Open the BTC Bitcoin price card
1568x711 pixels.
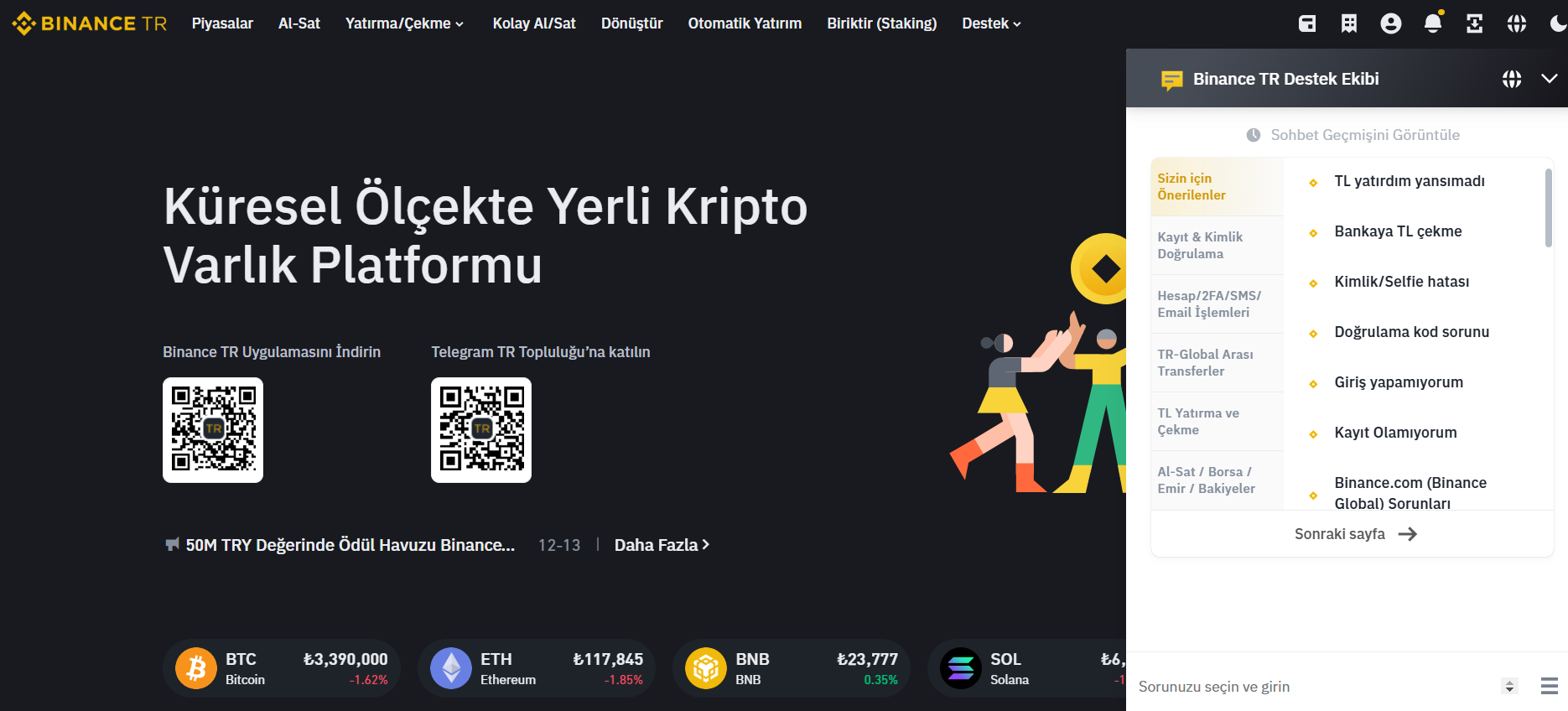282,668
